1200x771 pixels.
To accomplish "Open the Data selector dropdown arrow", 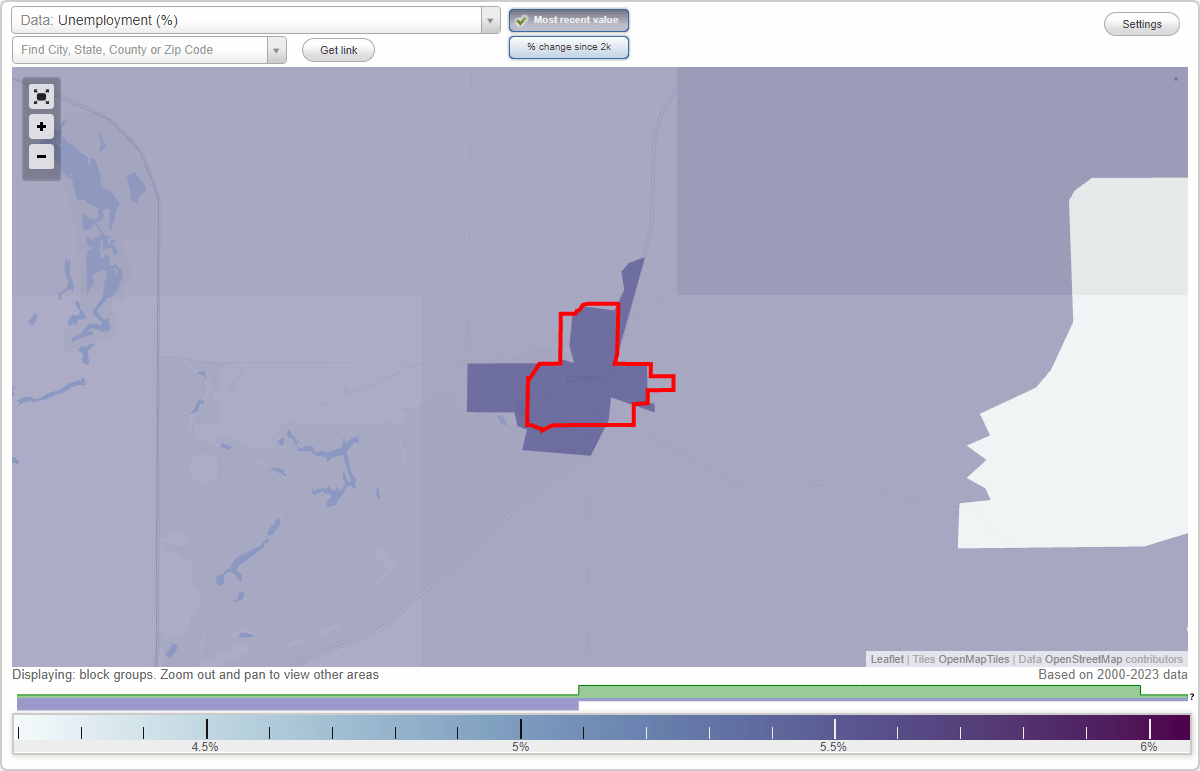I will [490, 21].
